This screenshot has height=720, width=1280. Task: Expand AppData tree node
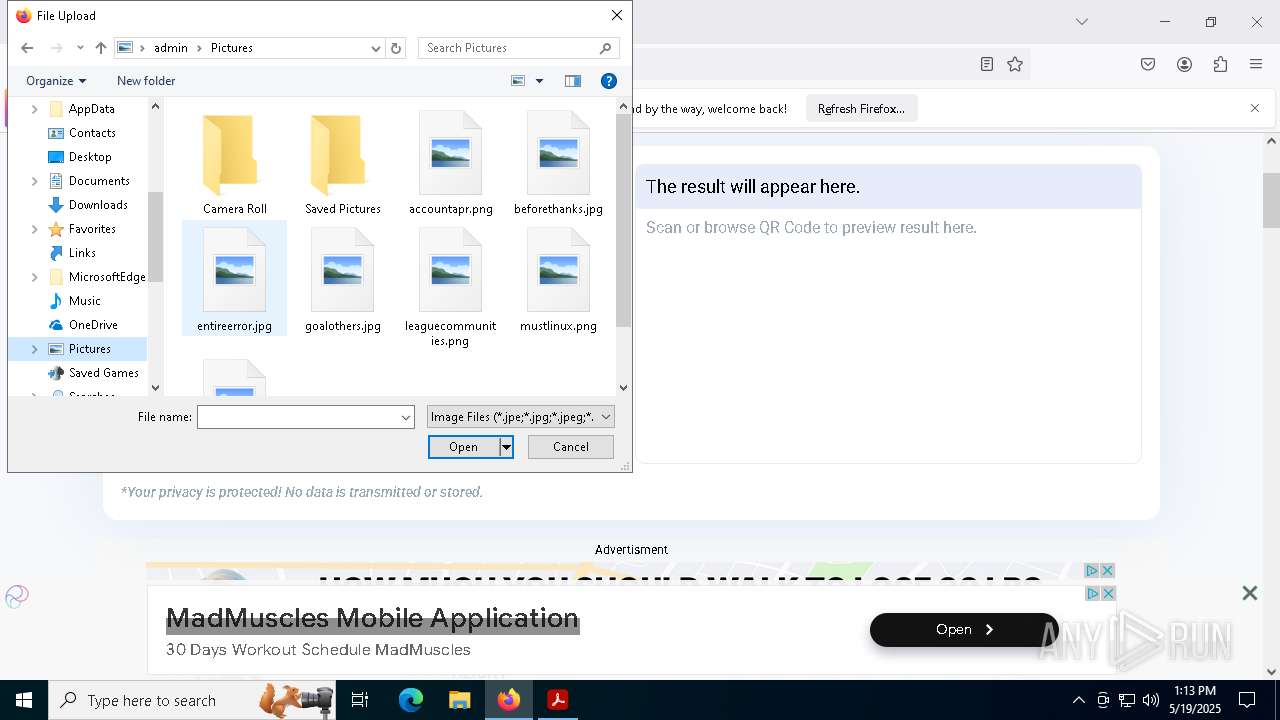(35, 109)
